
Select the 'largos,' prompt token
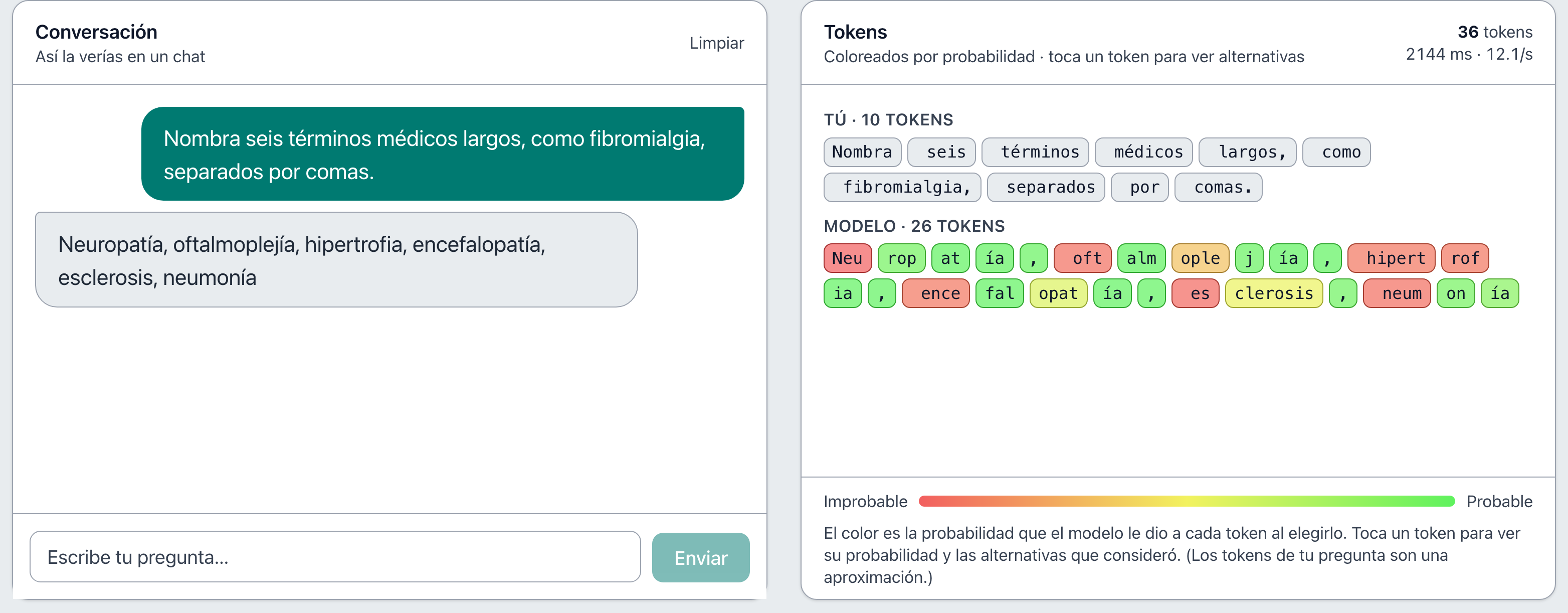click(1247, 152)
